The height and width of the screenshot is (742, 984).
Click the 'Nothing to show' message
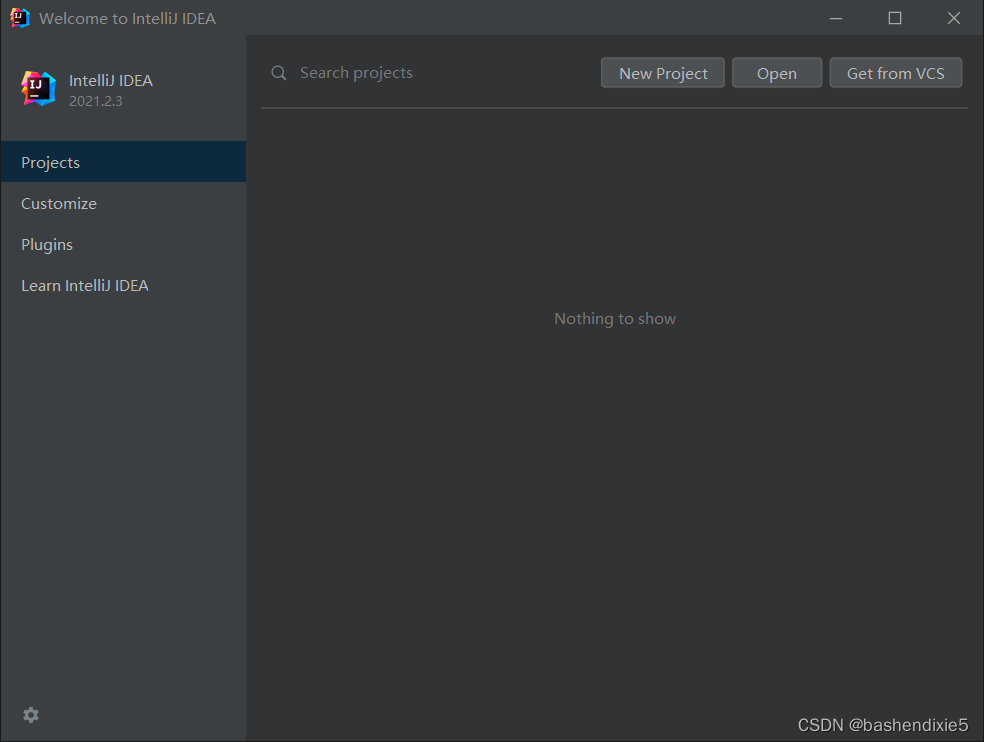coord(615,319)
